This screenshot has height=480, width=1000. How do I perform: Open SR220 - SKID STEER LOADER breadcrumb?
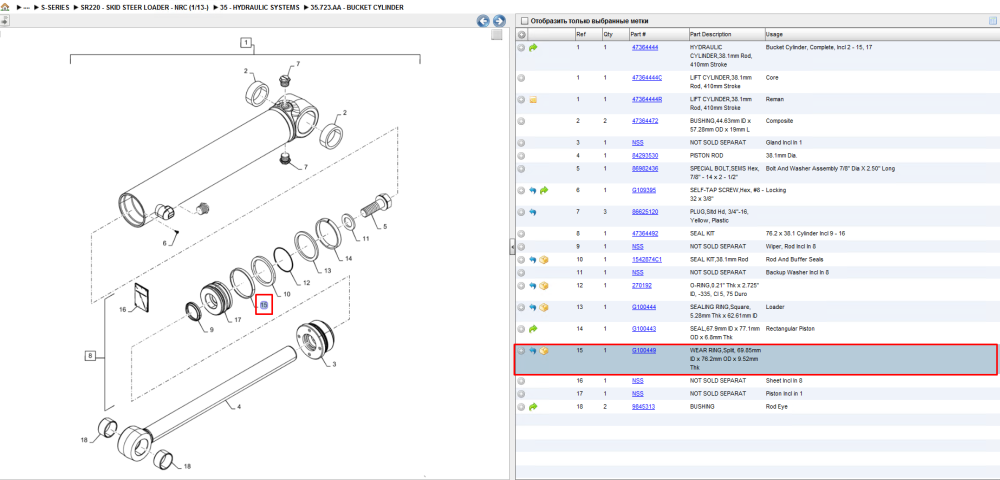[x=144, y=7]
